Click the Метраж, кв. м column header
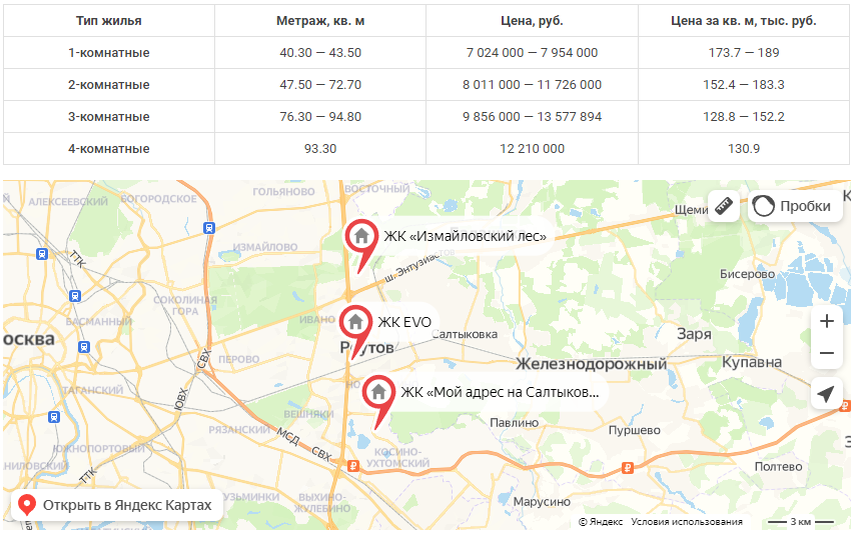 tap(320, 21)
